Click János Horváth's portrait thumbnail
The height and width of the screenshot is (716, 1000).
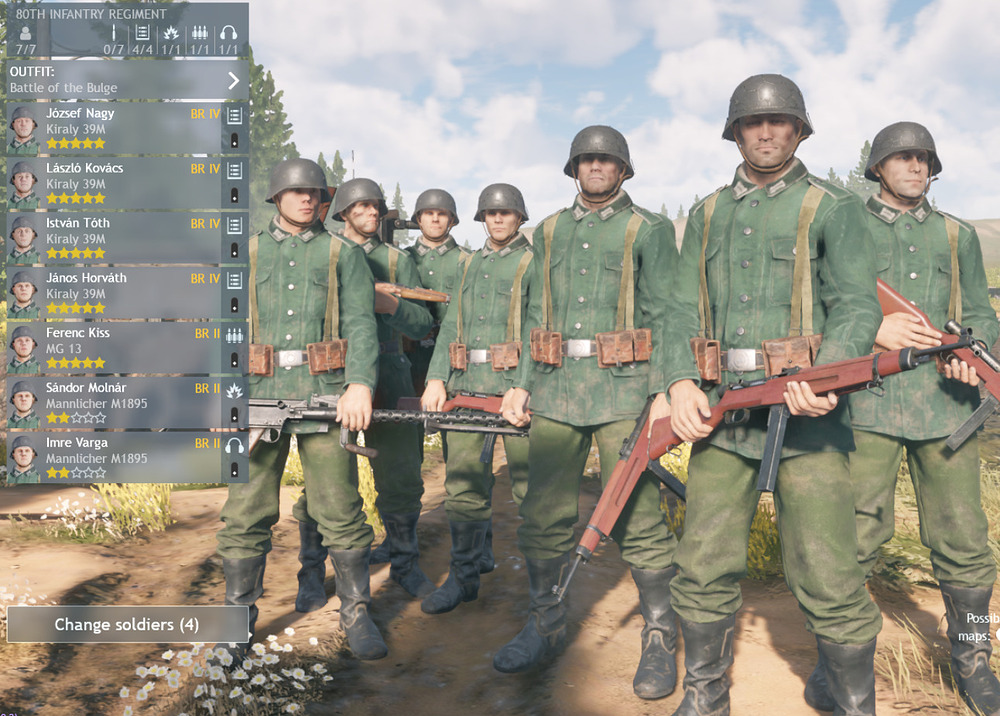coord(24,295)
